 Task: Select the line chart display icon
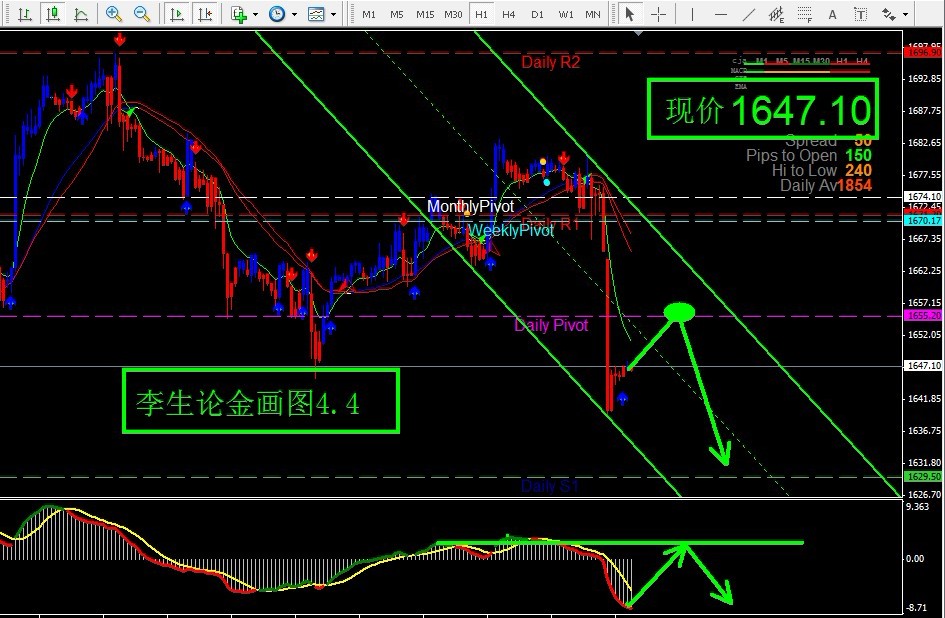point(81,14)
